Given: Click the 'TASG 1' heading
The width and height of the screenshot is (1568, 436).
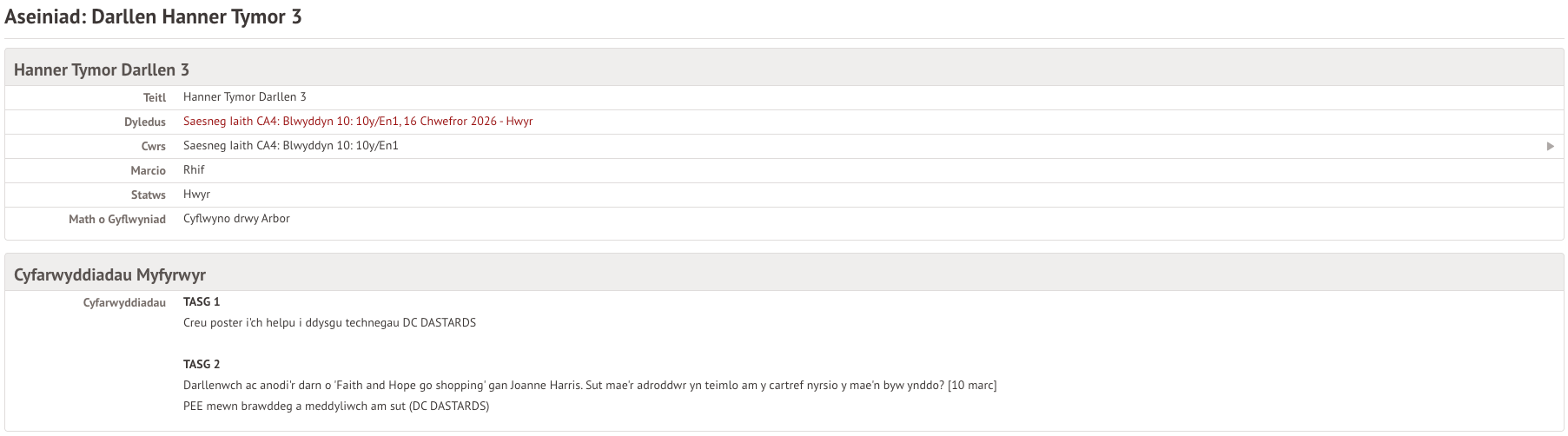Looking at the screenshot, I should (202, 302).
